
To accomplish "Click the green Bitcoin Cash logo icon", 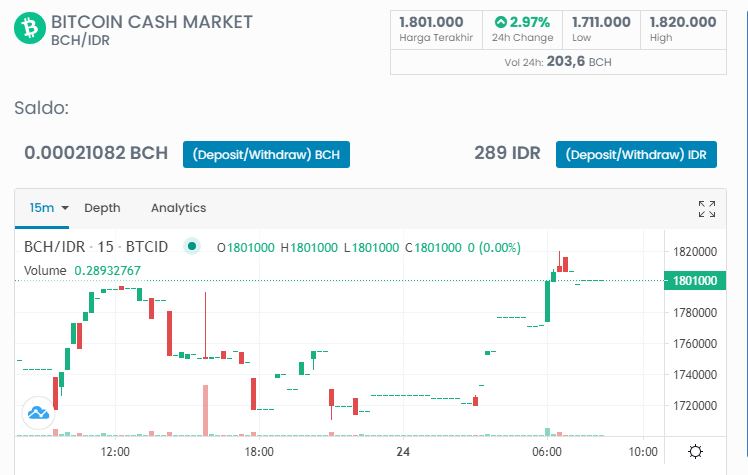I will pyautogui.click(x=30, y=28).
